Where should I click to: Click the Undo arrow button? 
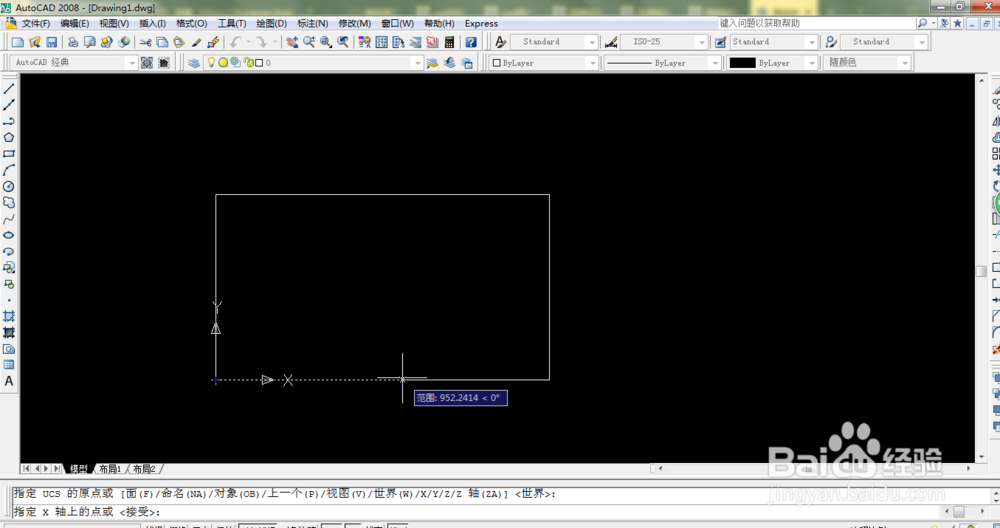[x=235, y=42]
